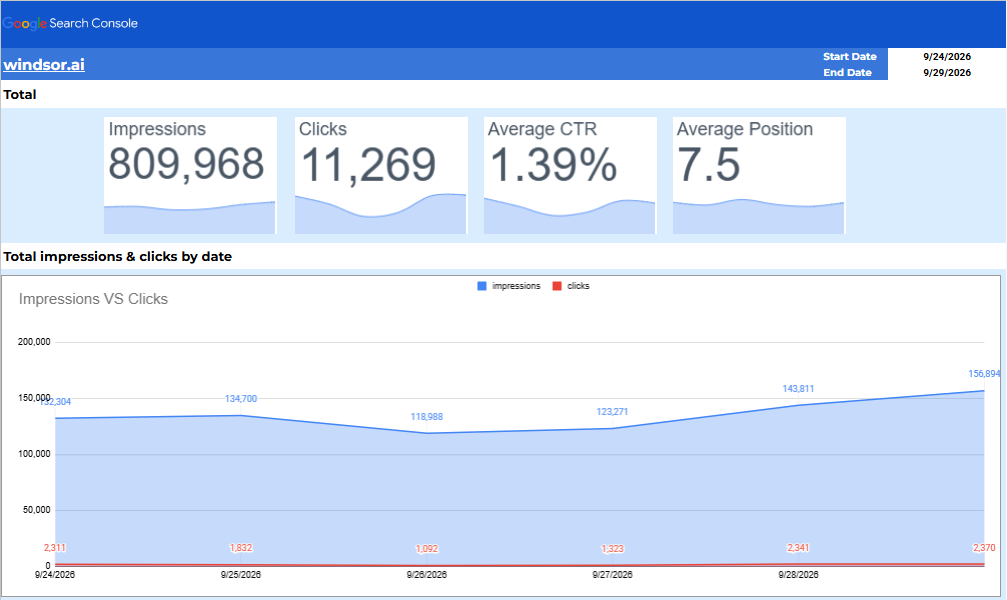The height and width of the screenshot is (600, 1007).
Task: Click the Impressions VS Clicks chart title
Action: [93, 299]
